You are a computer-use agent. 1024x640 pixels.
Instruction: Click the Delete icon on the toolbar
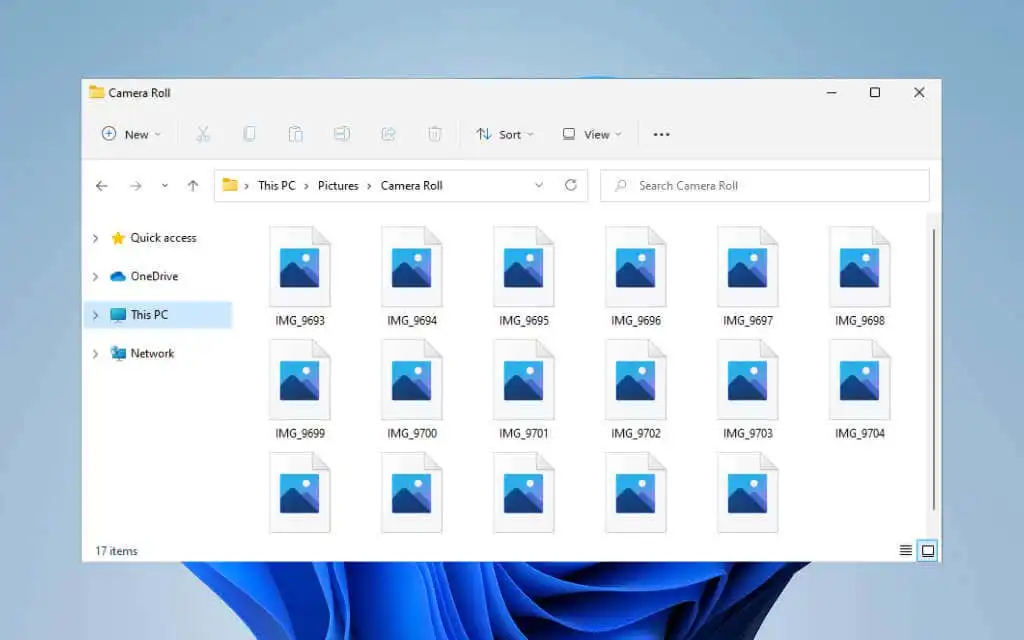pos(435,133)
